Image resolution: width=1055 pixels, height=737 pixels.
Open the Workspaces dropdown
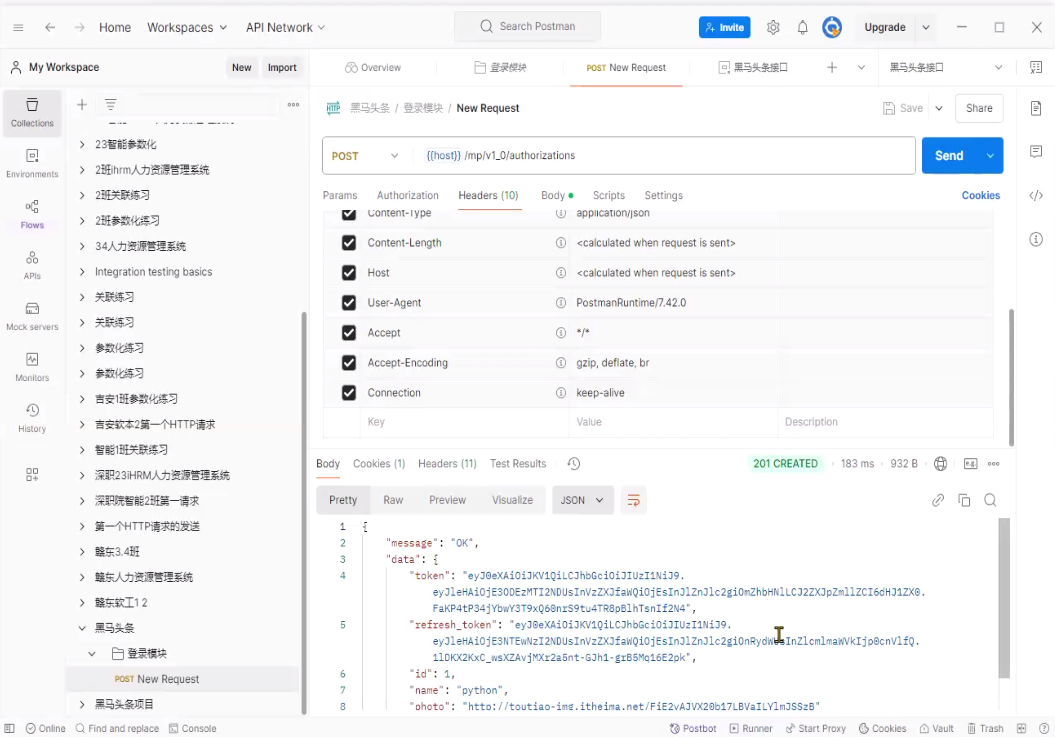click(187, 28)
